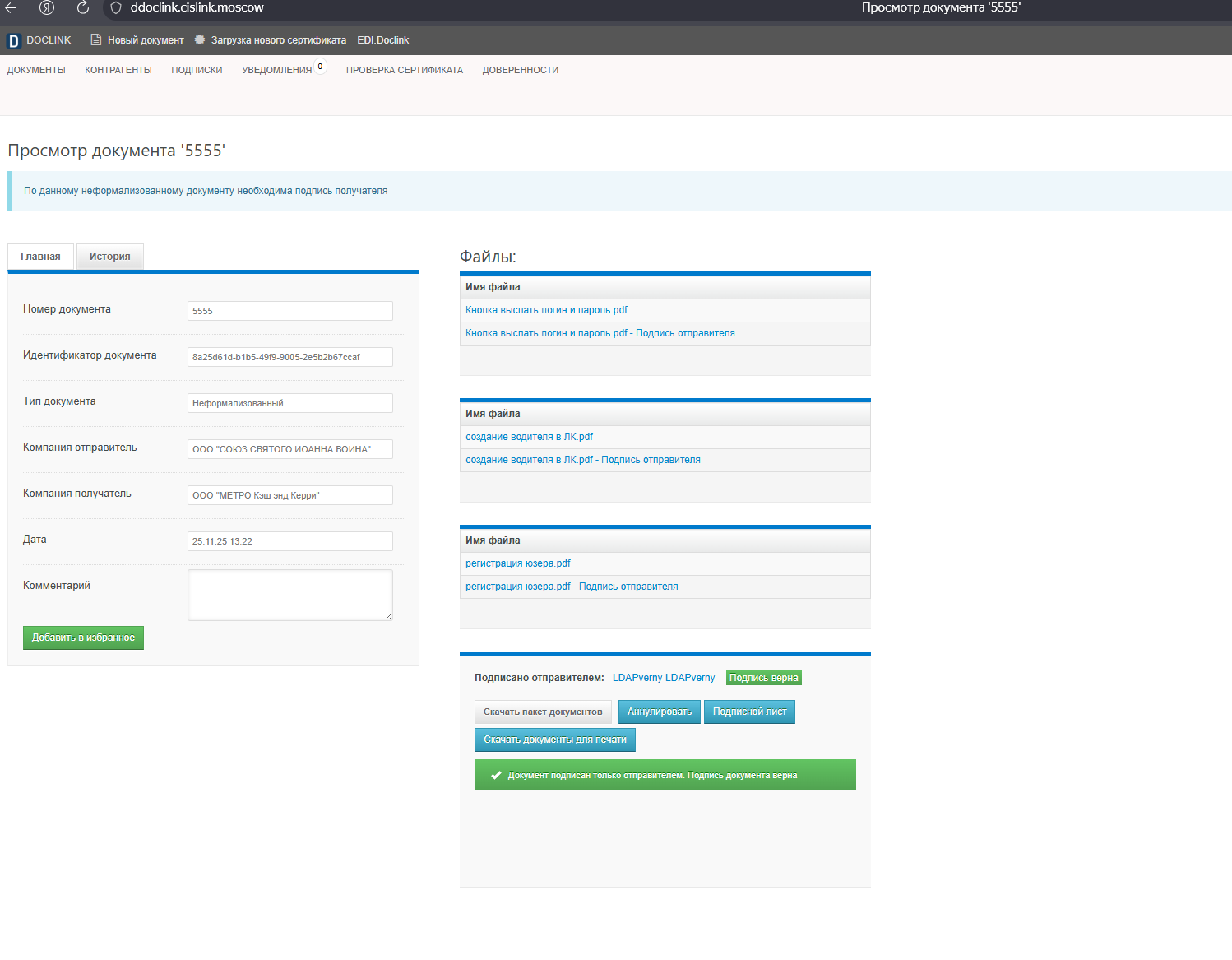This screenshot has width=1232, height=960.
Task: Click the Подписано отправителем: label
Action: [540, 678]
